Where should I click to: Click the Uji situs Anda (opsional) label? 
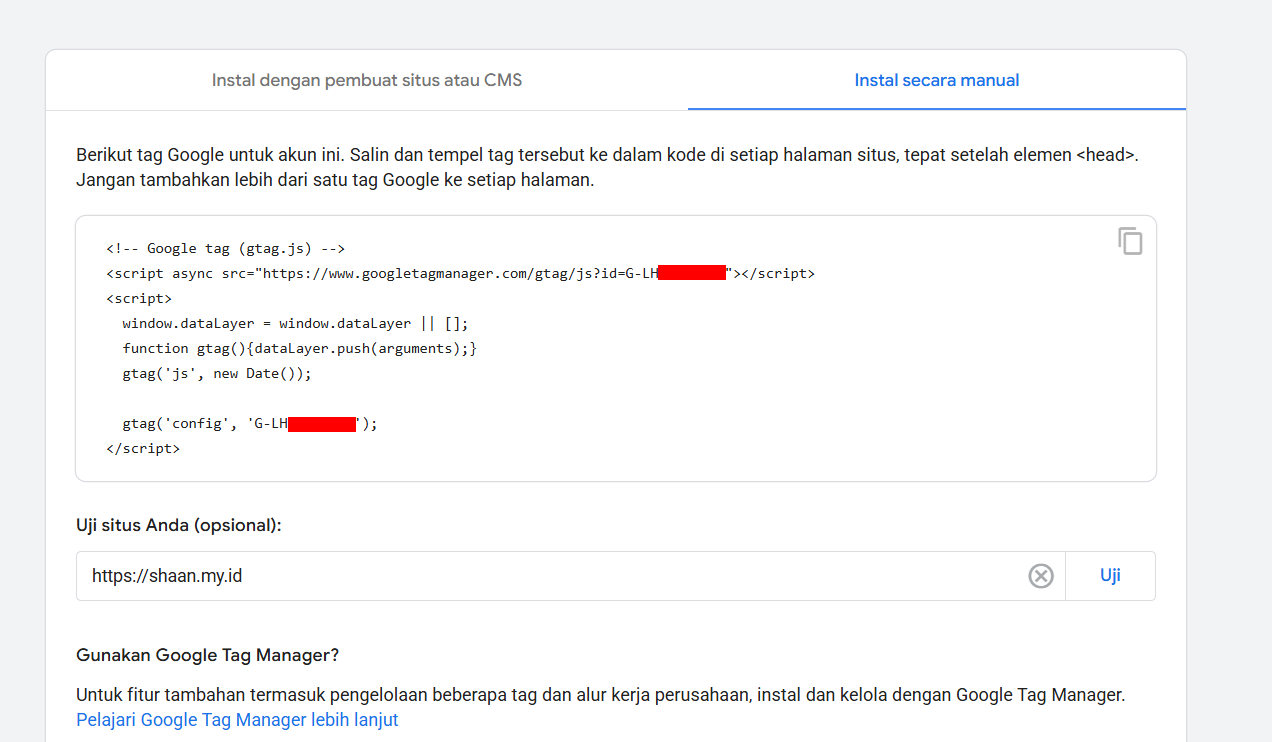[x=179, y=525]
